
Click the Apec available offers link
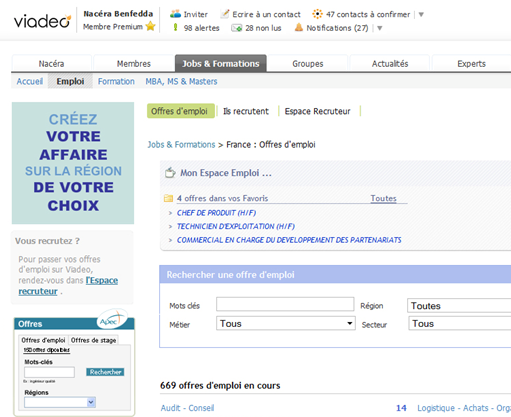point(47,350)
